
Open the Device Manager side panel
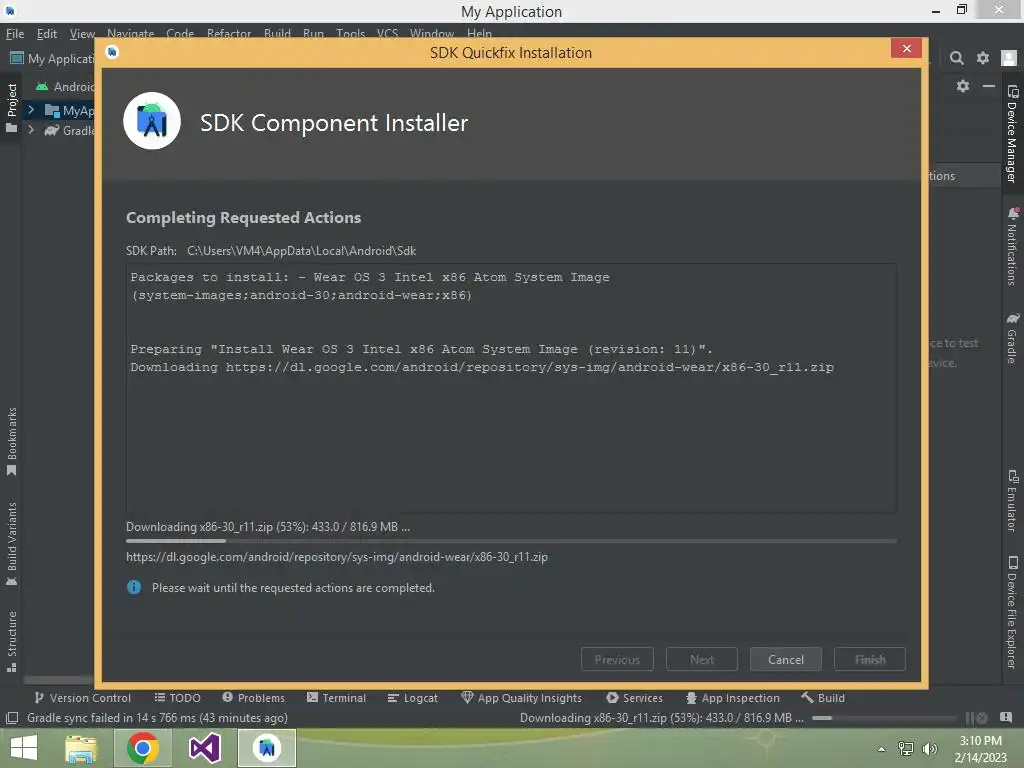pos(1012,134)
